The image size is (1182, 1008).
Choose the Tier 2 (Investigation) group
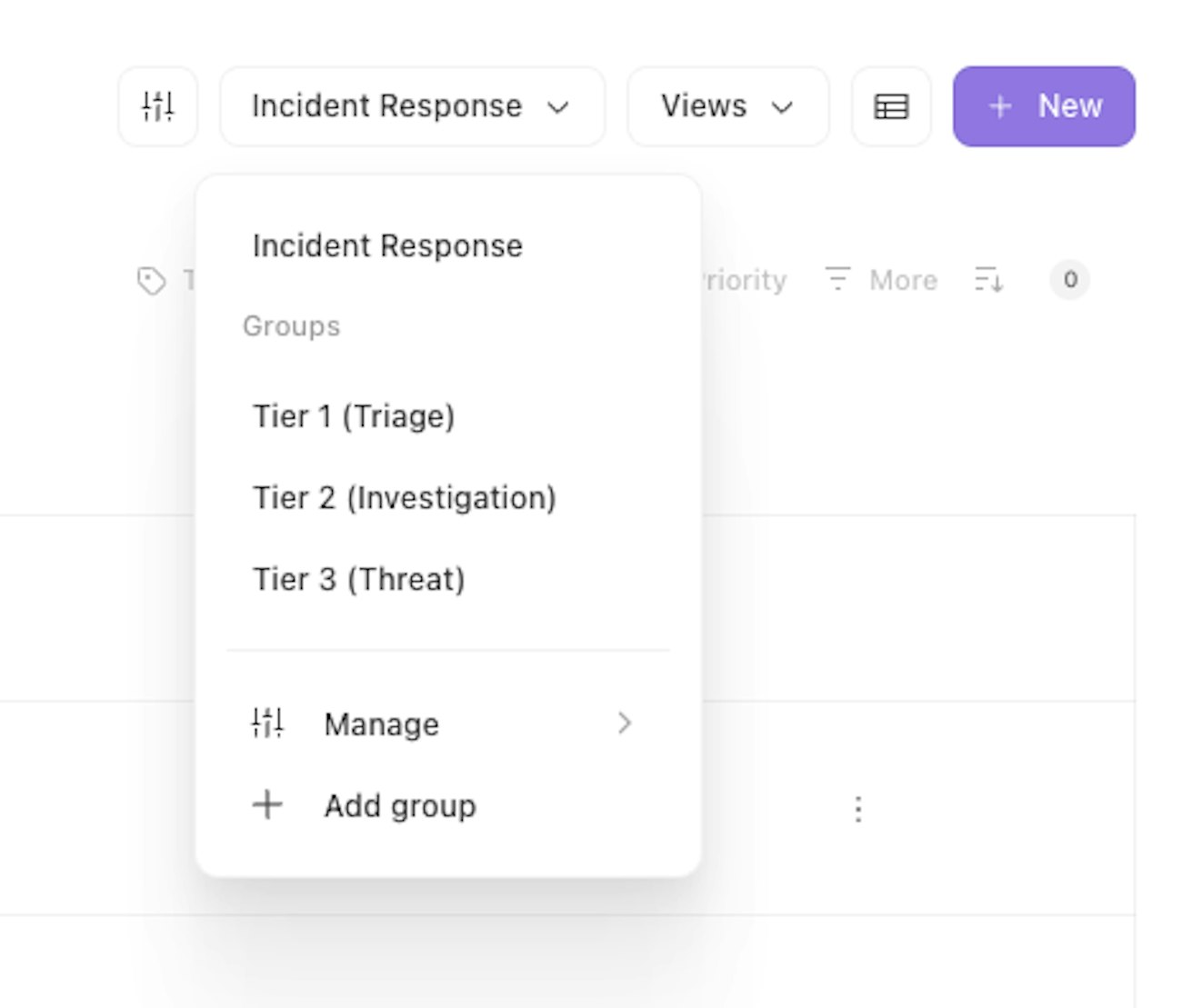point(405,498)
